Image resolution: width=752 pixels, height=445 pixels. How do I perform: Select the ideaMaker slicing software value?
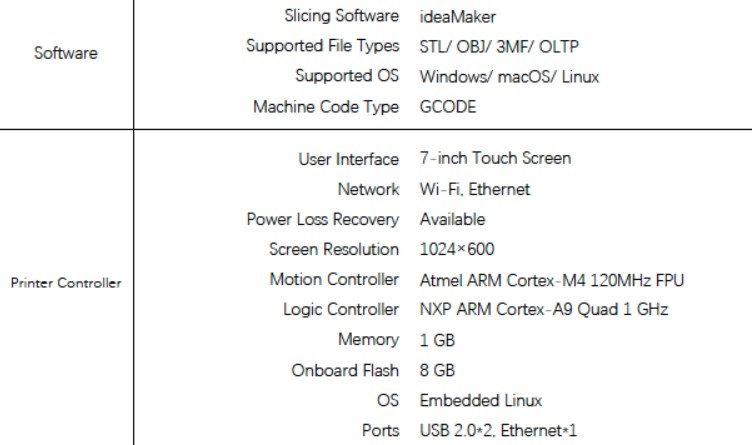pos(458,17)
